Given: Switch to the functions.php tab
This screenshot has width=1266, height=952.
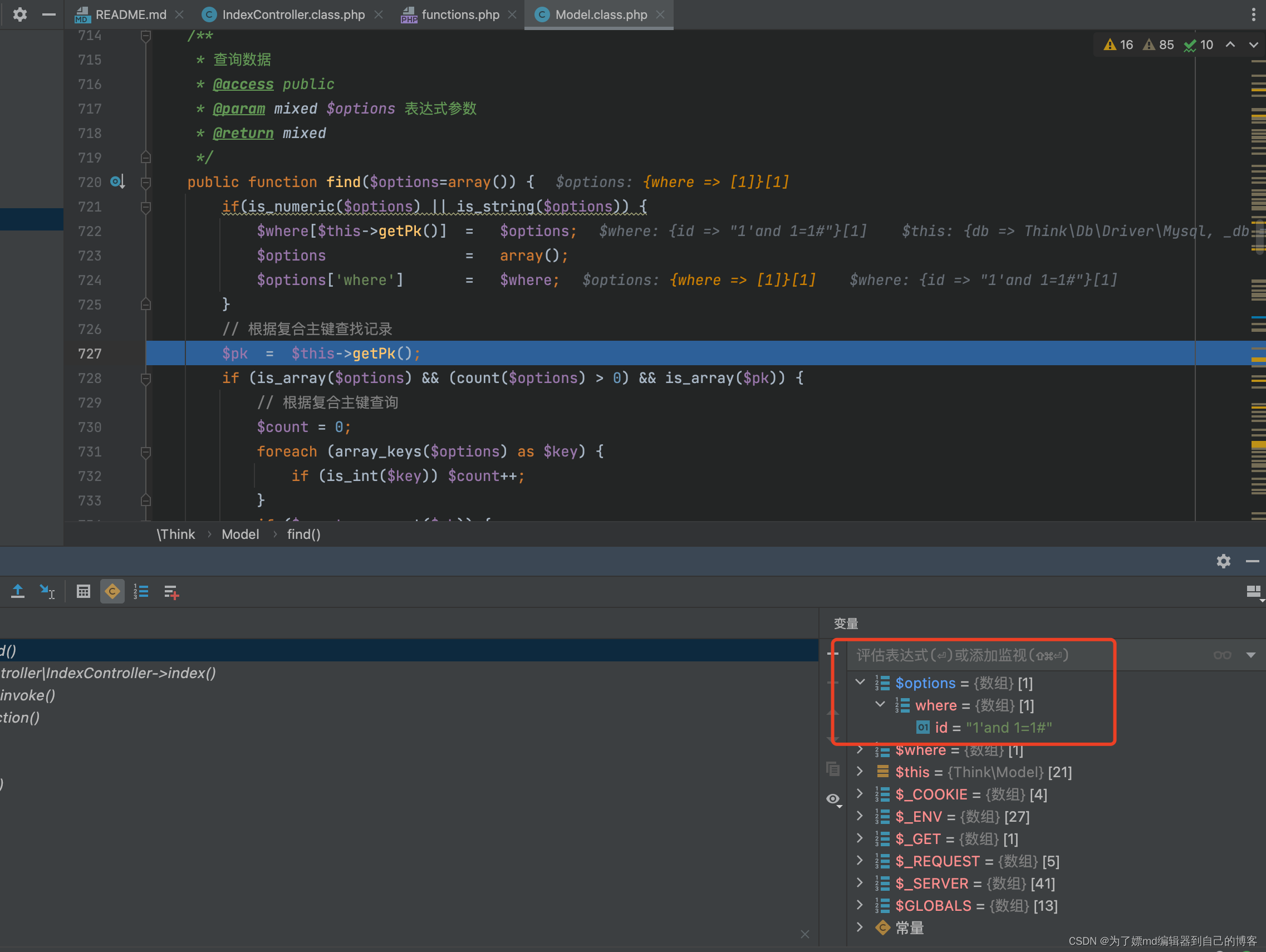Looking at the screenshot, I should click(460, 15).
